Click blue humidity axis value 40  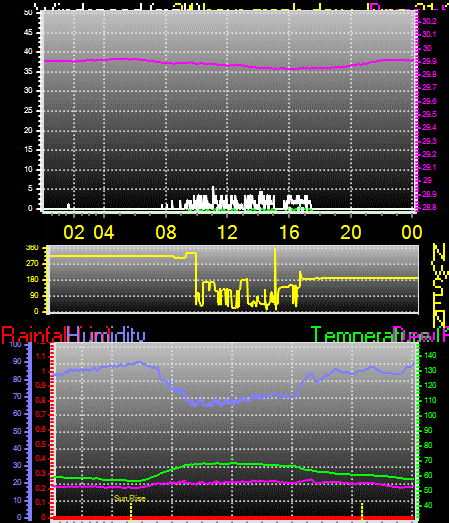[x=17, y=448]
